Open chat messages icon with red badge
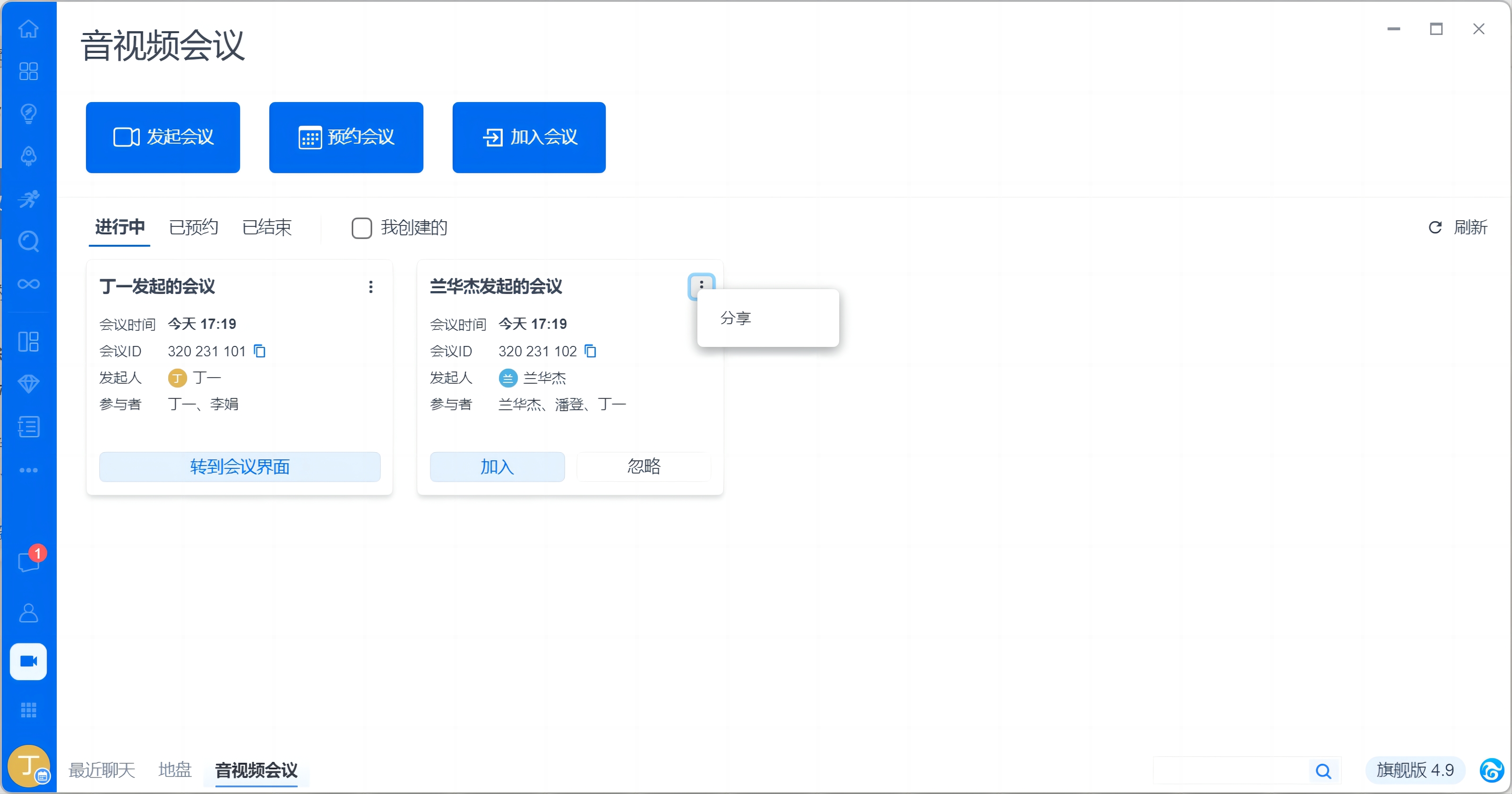Viewport: 1512px width, 794px height. (x=28, y=562)
